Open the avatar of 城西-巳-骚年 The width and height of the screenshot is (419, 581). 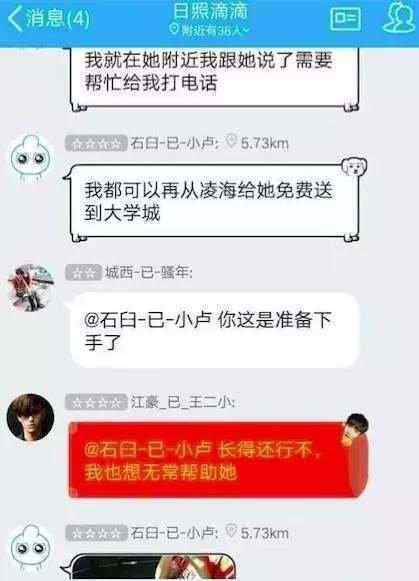coord(31,288)
